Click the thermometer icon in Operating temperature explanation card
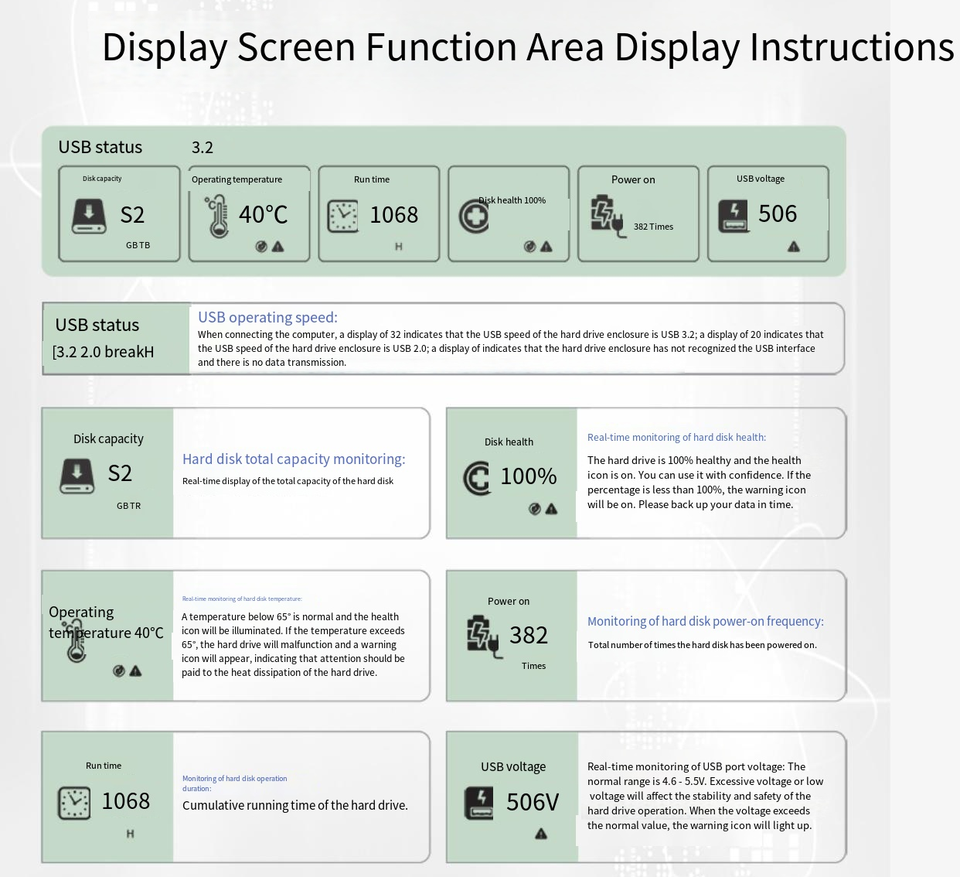This screenshot has height=877, width=960. (76, 641)
